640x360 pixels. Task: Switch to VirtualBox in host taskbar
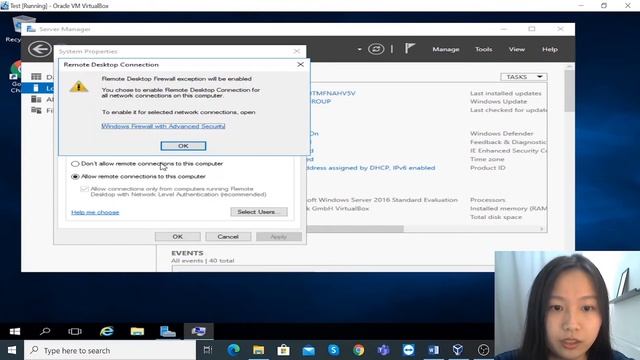(x=458, y=350)
